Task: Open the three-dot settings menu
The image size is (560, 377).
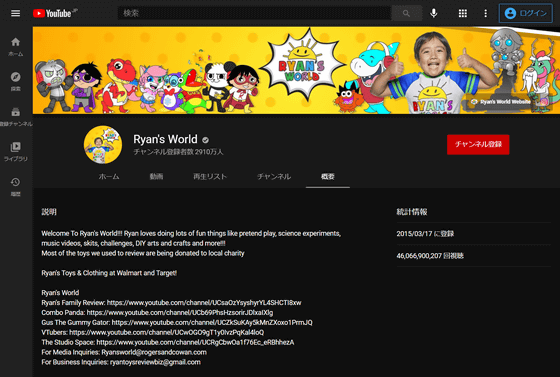Action: (485, 13)
